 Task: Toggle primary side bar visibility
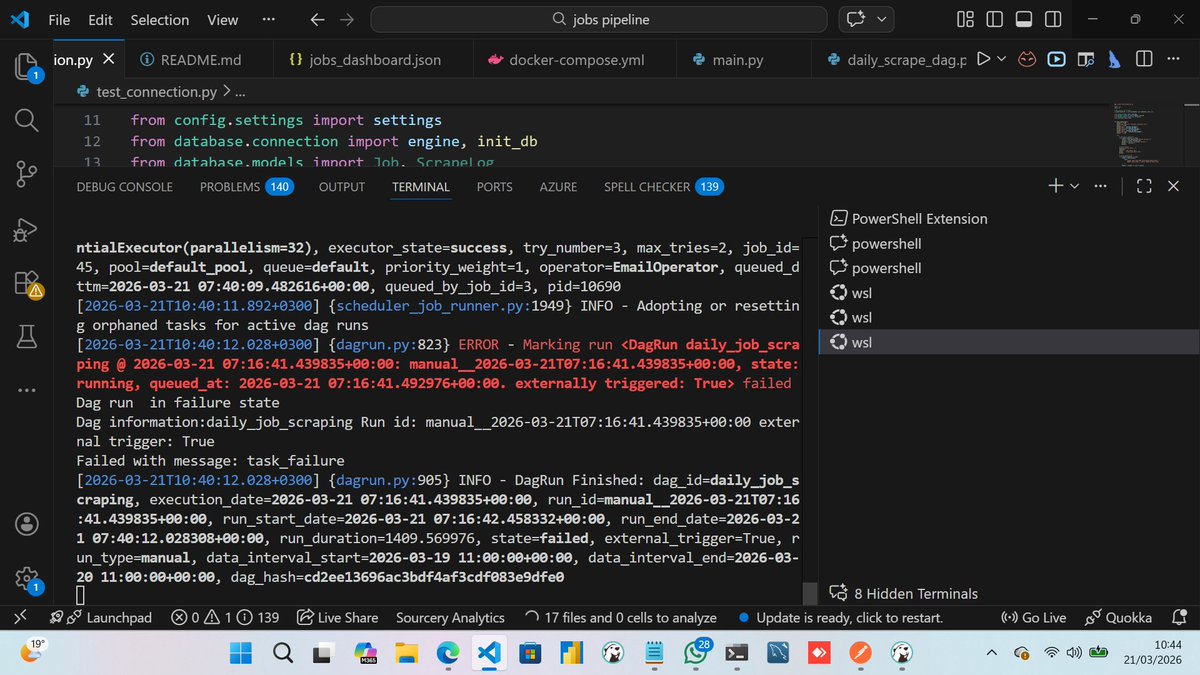tap(994, 20)
